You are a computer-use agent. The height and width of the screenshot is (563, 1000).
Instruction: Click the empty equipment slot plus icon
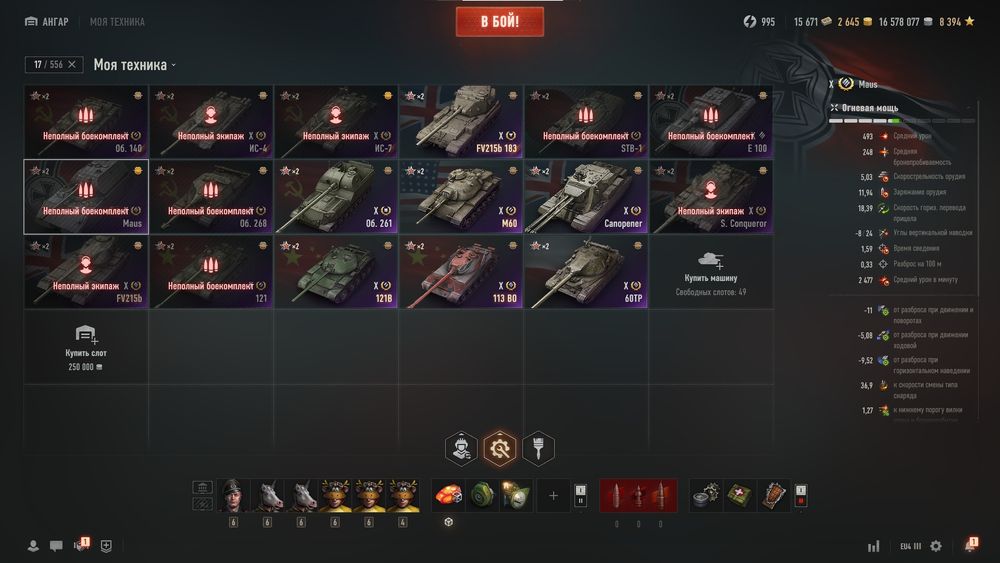tap(553, 495)
